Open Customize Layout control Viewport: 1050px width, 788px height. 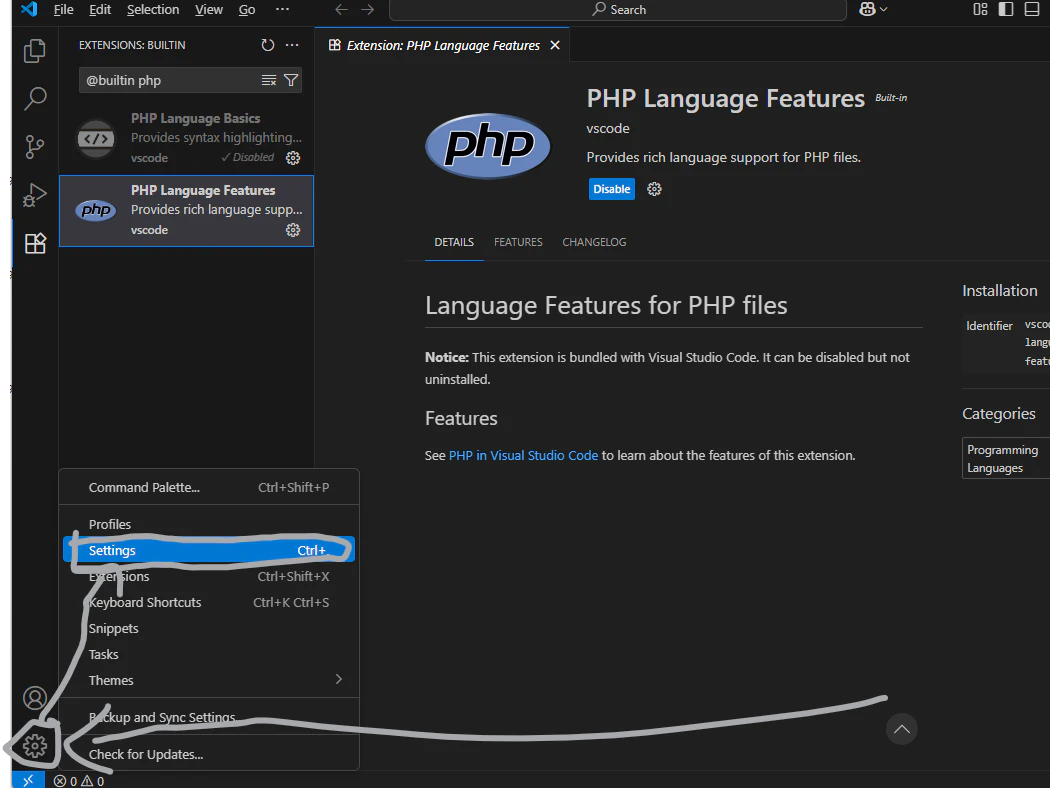coord(980,9)
